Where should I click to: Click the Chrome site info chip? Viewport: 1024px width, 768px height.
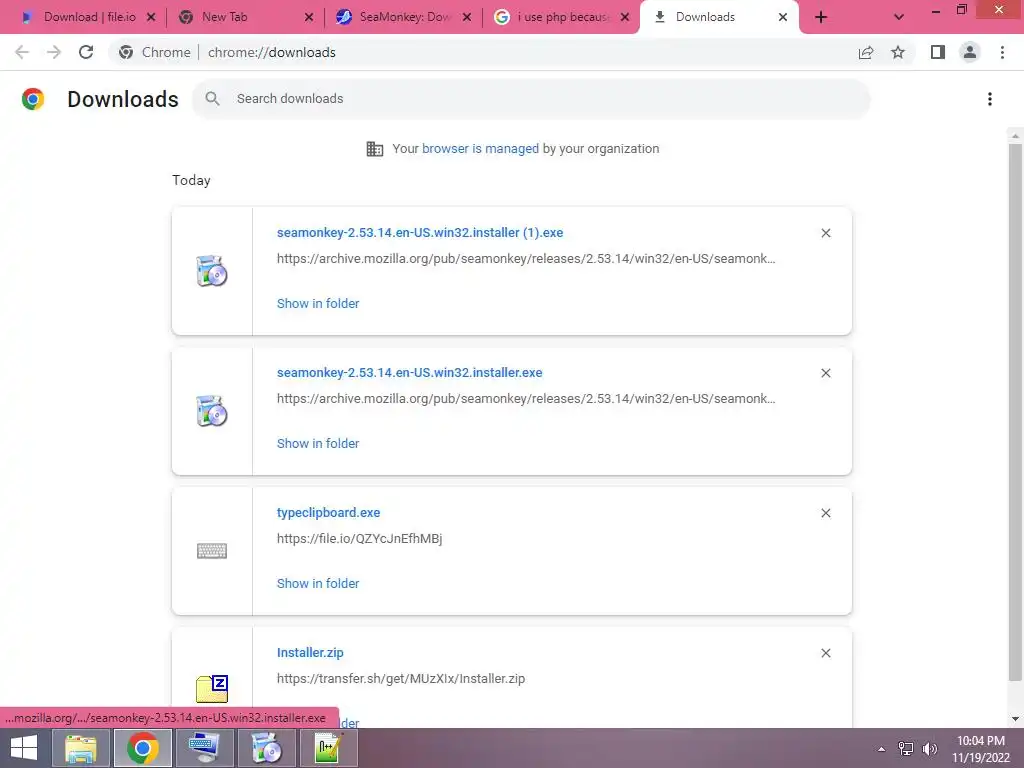click(155, 52)
